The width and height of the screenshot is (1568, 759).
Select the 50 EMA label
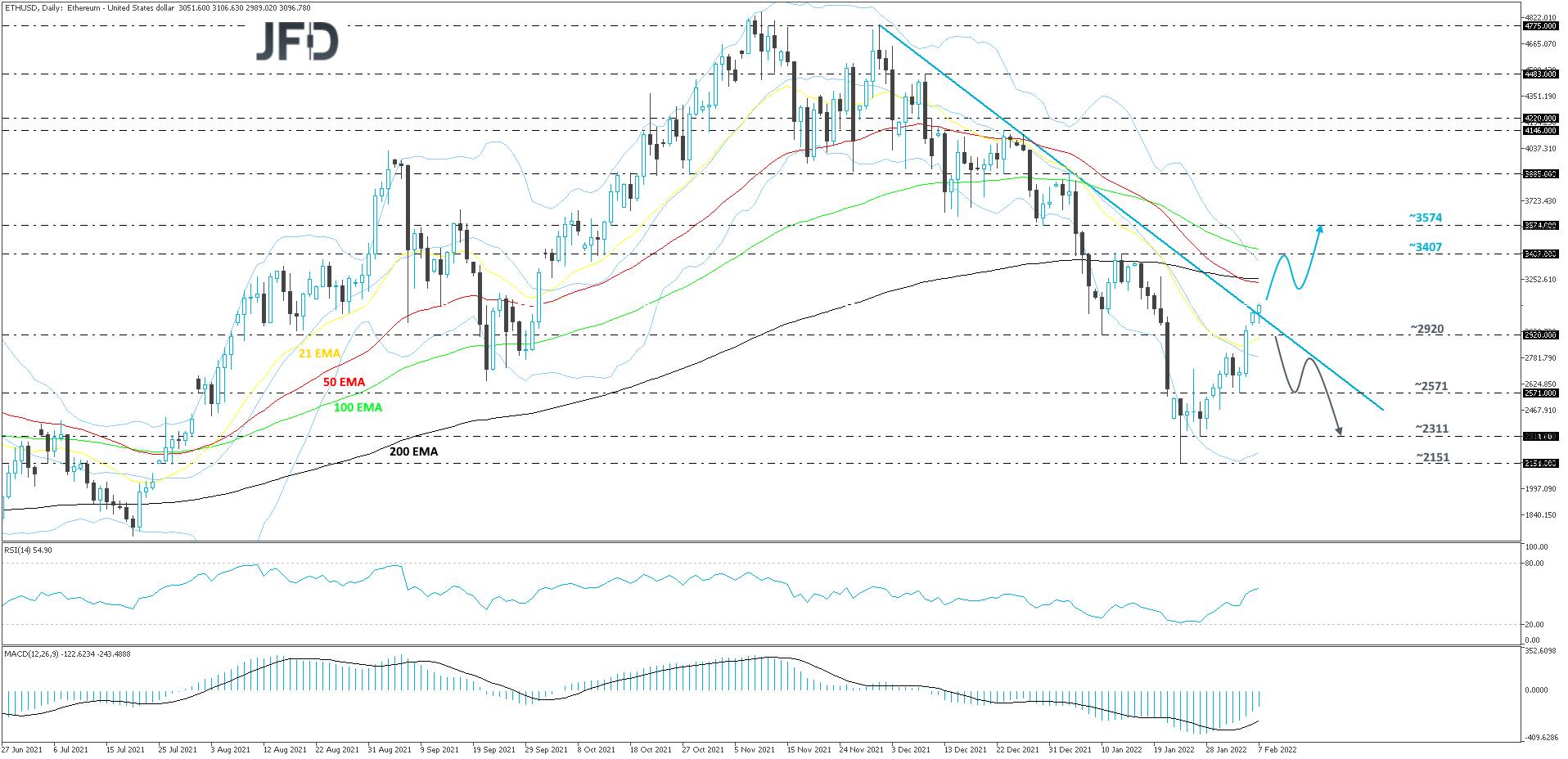point(344,382)
